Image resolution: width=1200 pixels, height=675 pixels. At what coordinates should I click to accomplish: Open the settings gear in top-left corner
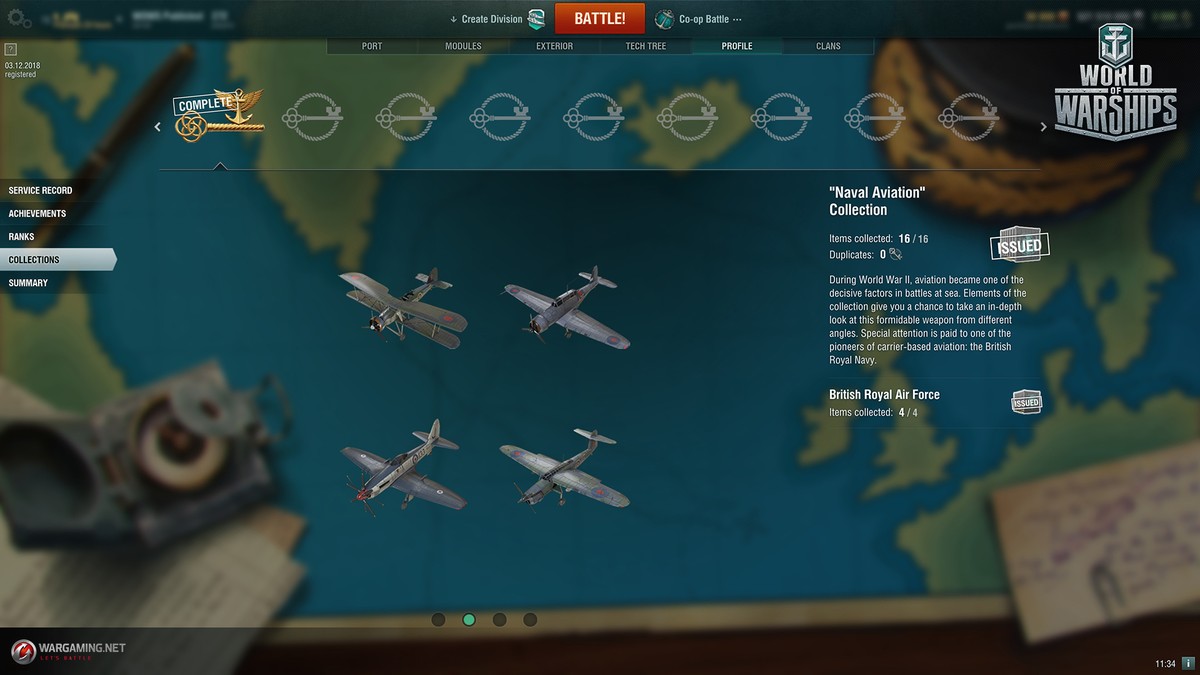coord(15,18)
